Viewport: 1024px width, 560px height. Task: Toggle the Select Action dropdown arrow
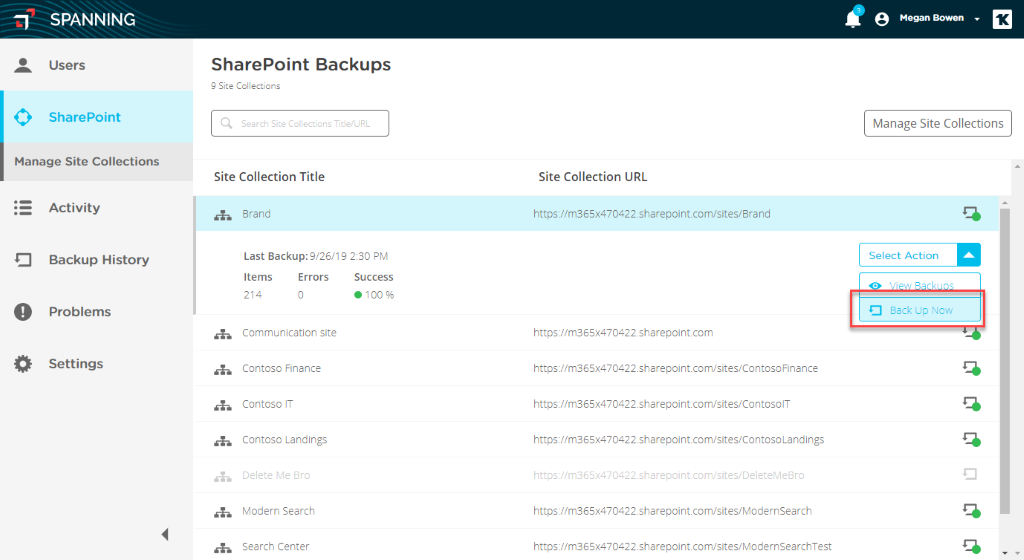tap(968, 255)
